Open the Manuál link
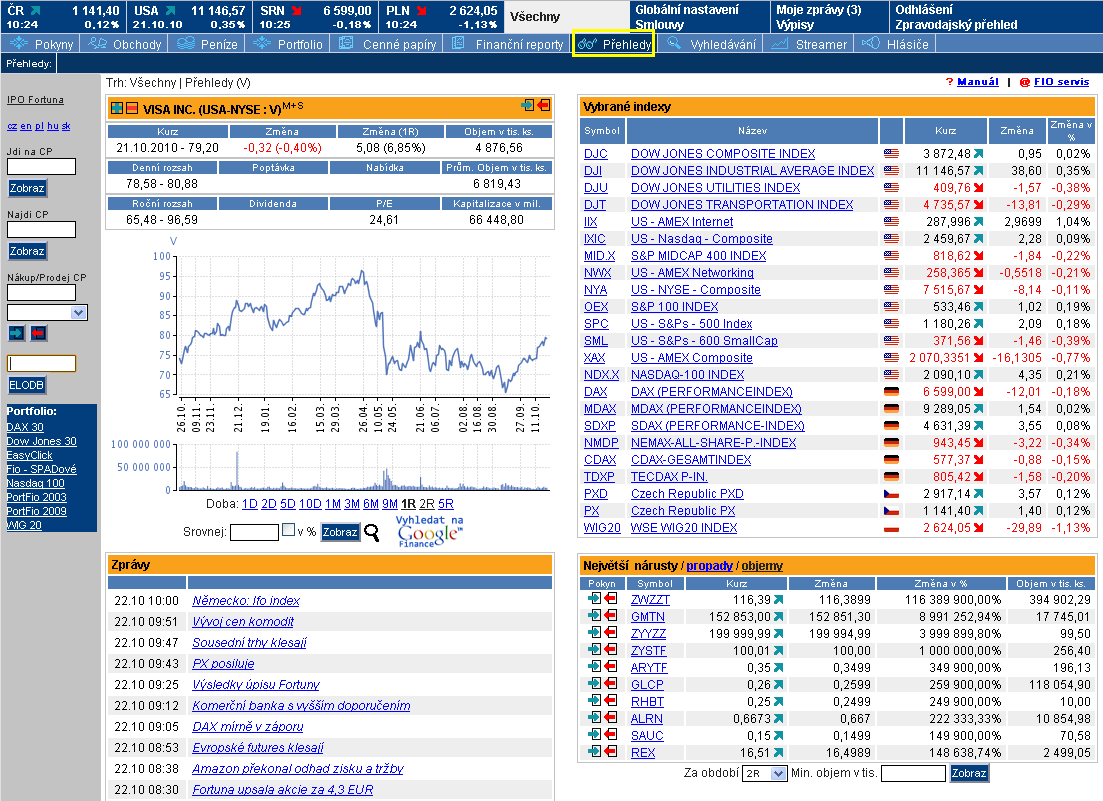The image size is (1103, 801). pyautogui.click(x=978, y=82)
